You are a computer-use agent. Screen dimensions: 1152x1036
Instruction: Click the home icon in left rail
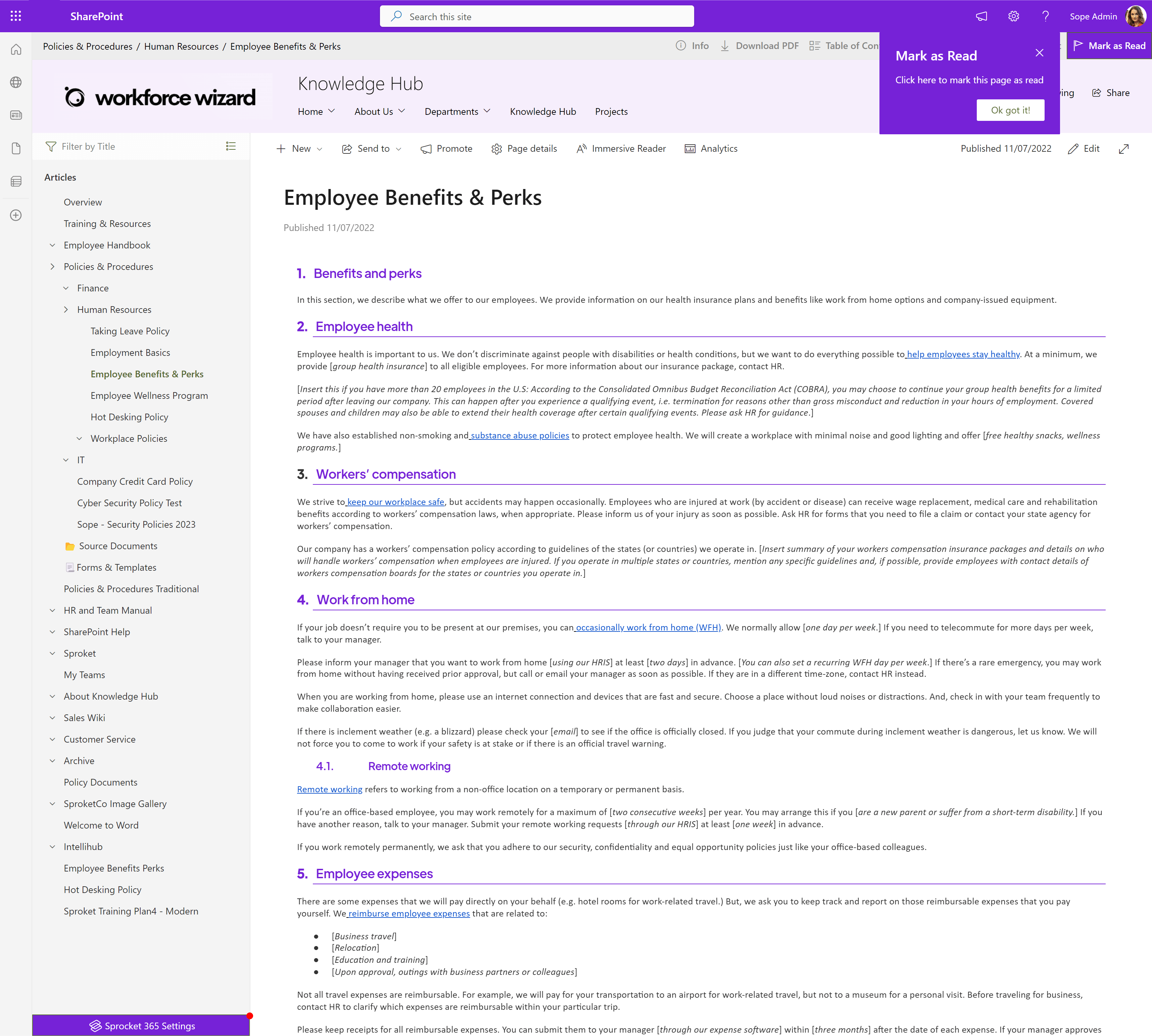pos(16,50)
